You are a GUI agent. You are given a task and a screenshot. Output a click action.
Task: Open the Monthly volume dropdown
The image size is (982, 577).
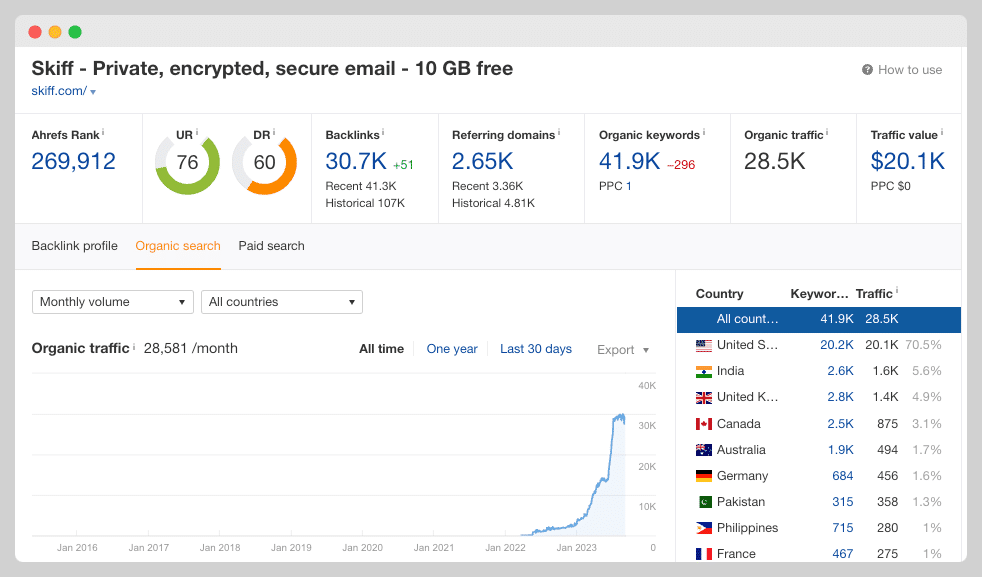(x=113, y=302)
